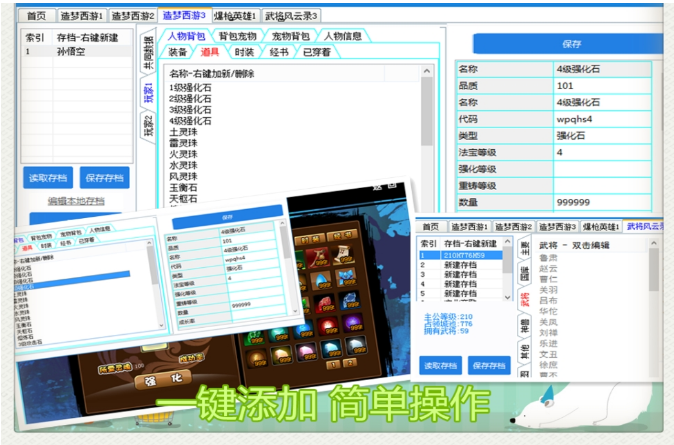Switch to the 背包宠物 tab
Screen dimensions: 674x445
(238, 36)
